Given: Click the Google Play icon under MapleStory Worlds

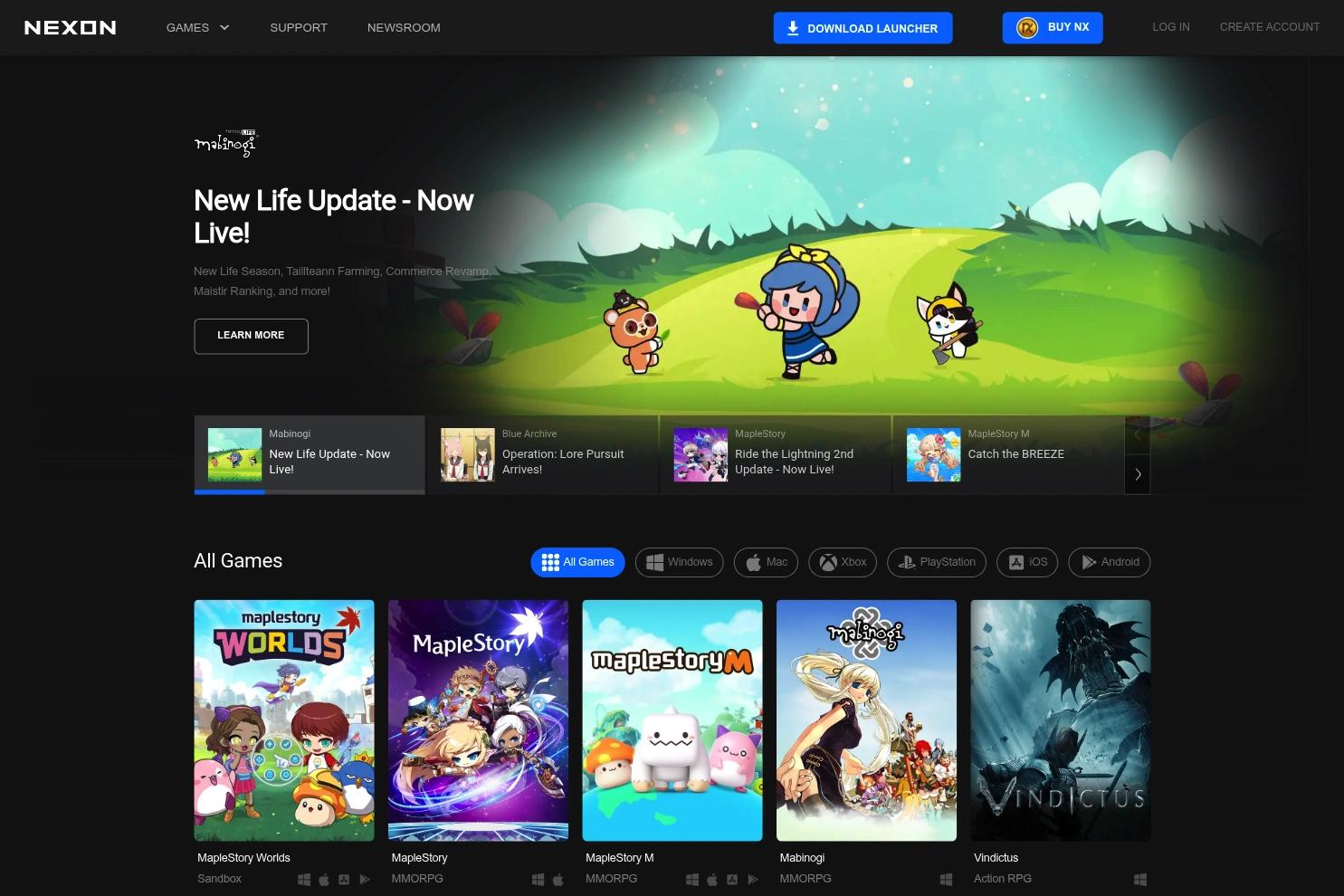Looking at the screenshot, I should (365, 880).
